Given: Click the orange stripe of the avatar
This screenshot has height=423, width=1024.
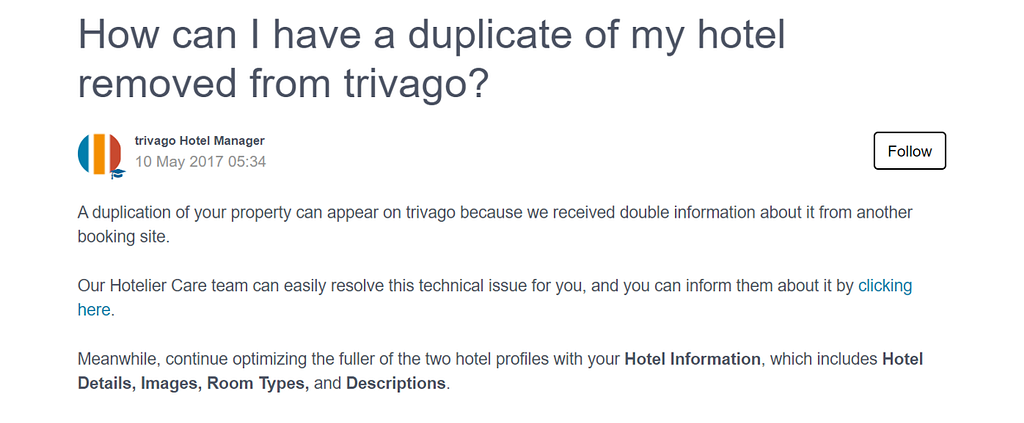Looking at the screenshot, I should [100, 154].
